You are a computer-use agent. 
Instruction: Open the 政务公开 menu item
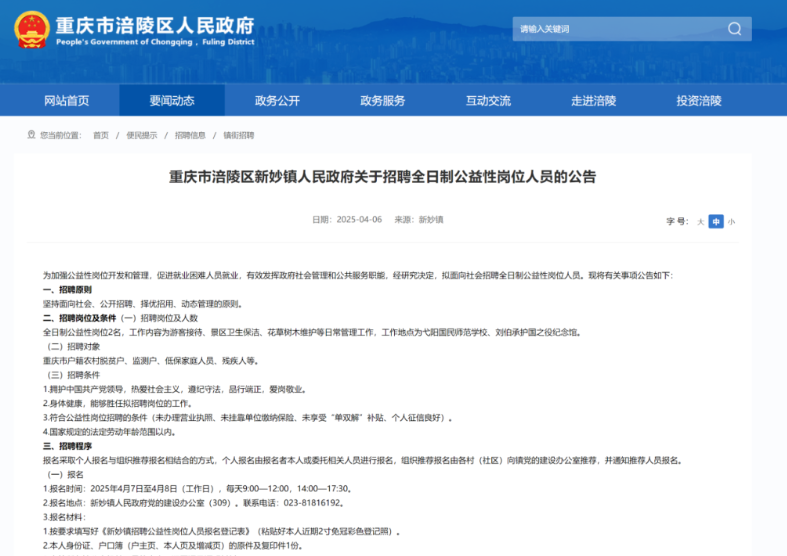277,101
